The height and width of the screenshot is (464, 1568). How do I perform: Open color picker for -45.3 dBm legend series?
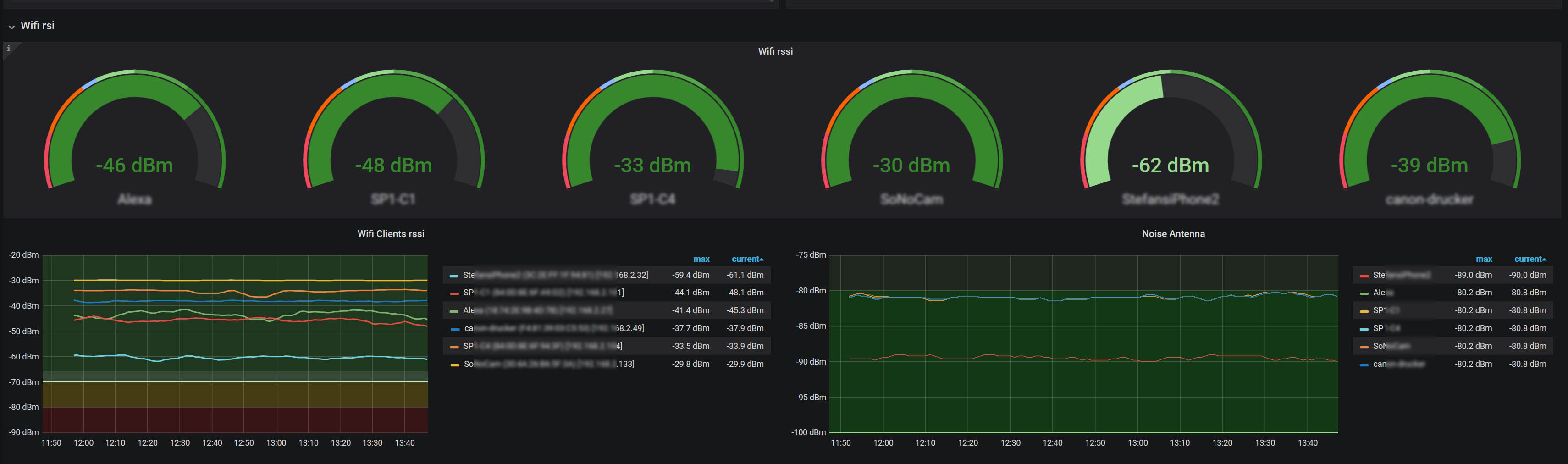(453, 311)
